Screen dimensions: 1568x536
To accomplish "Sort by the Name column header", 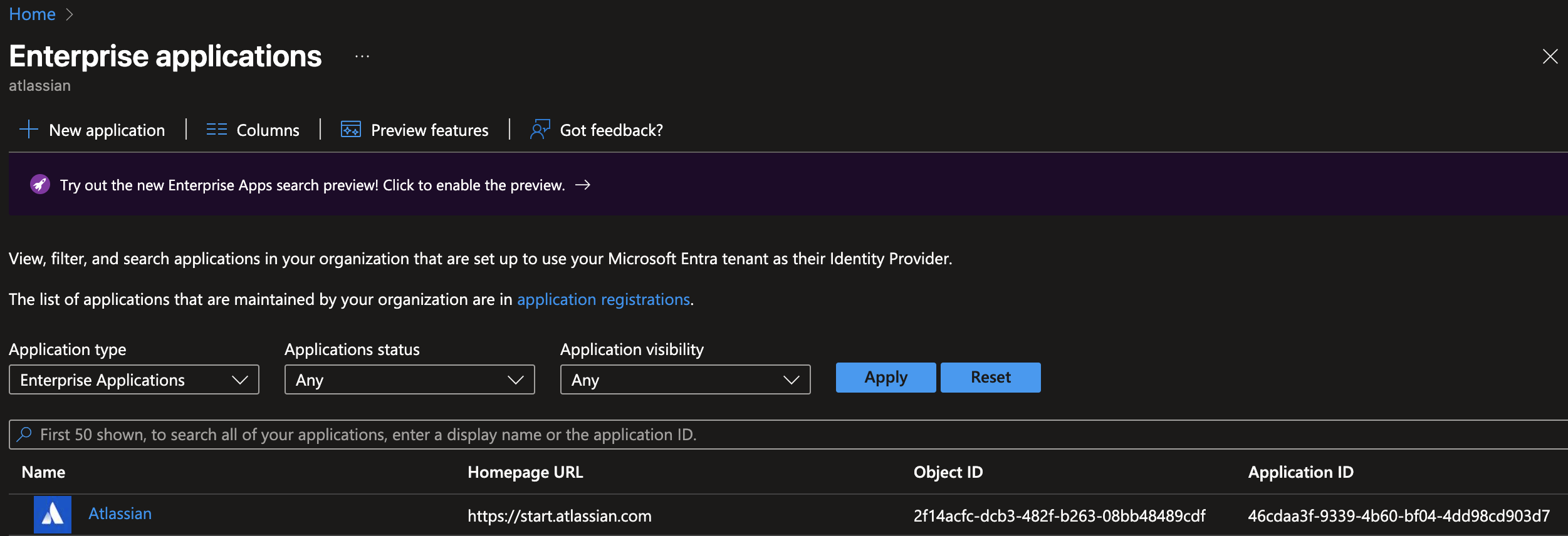I will pos(43,472).
